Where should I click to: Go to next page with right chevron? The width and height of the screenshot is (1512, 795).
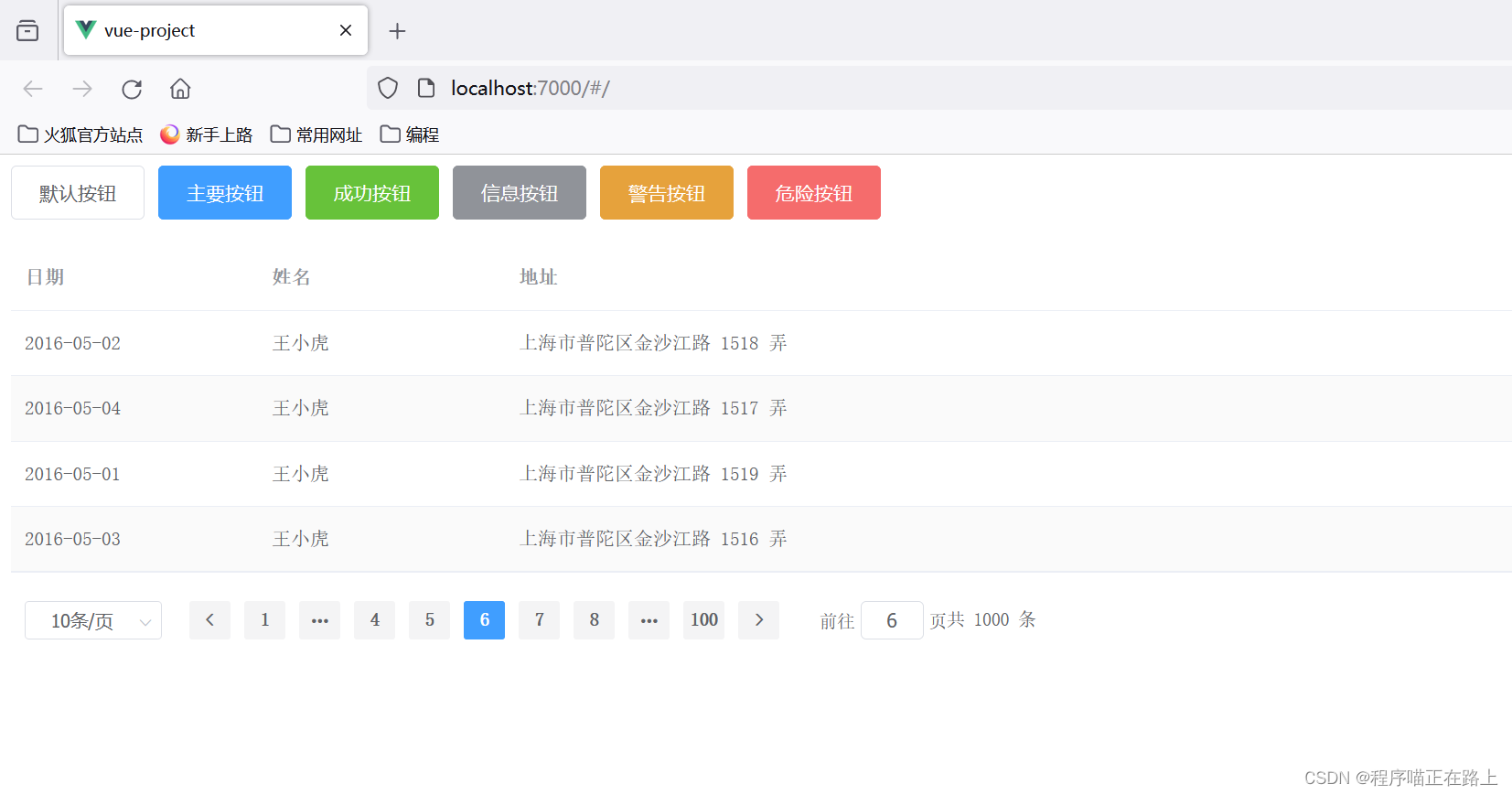pyautogui.click(x=758, y=620)
